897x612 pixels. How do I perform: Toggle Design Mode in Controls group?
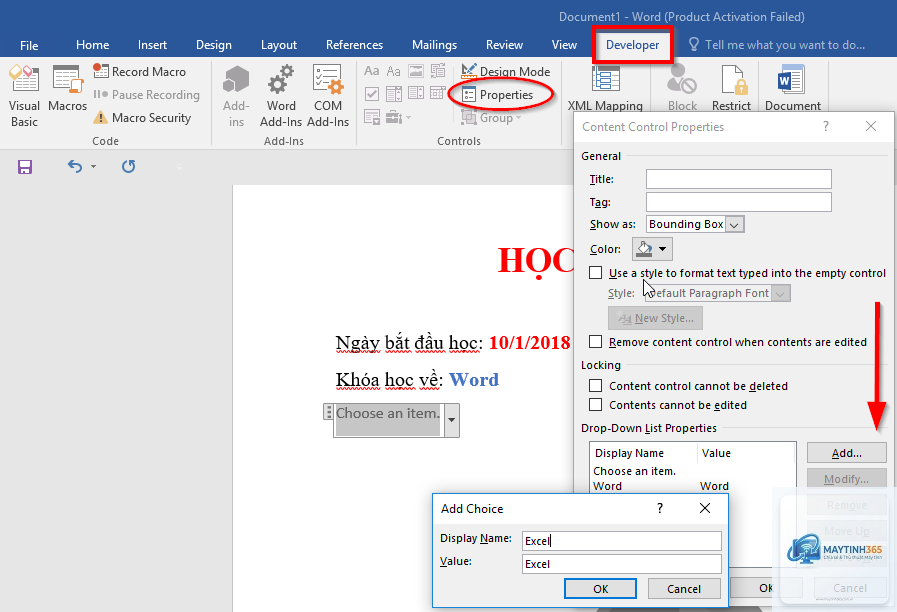tap(506, 71)
